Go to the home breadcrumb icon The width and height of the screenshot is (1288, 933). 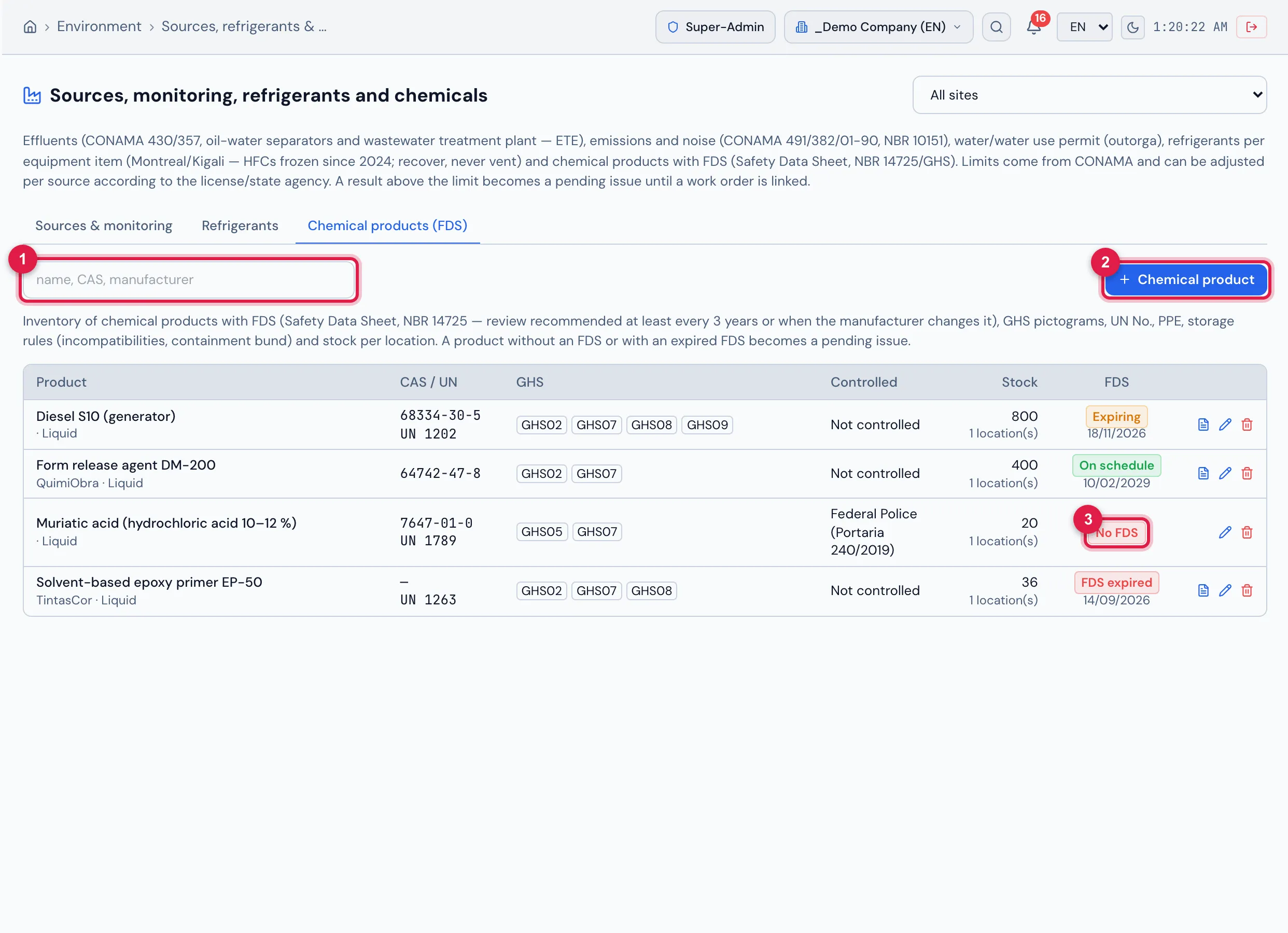tap(30, 26)
